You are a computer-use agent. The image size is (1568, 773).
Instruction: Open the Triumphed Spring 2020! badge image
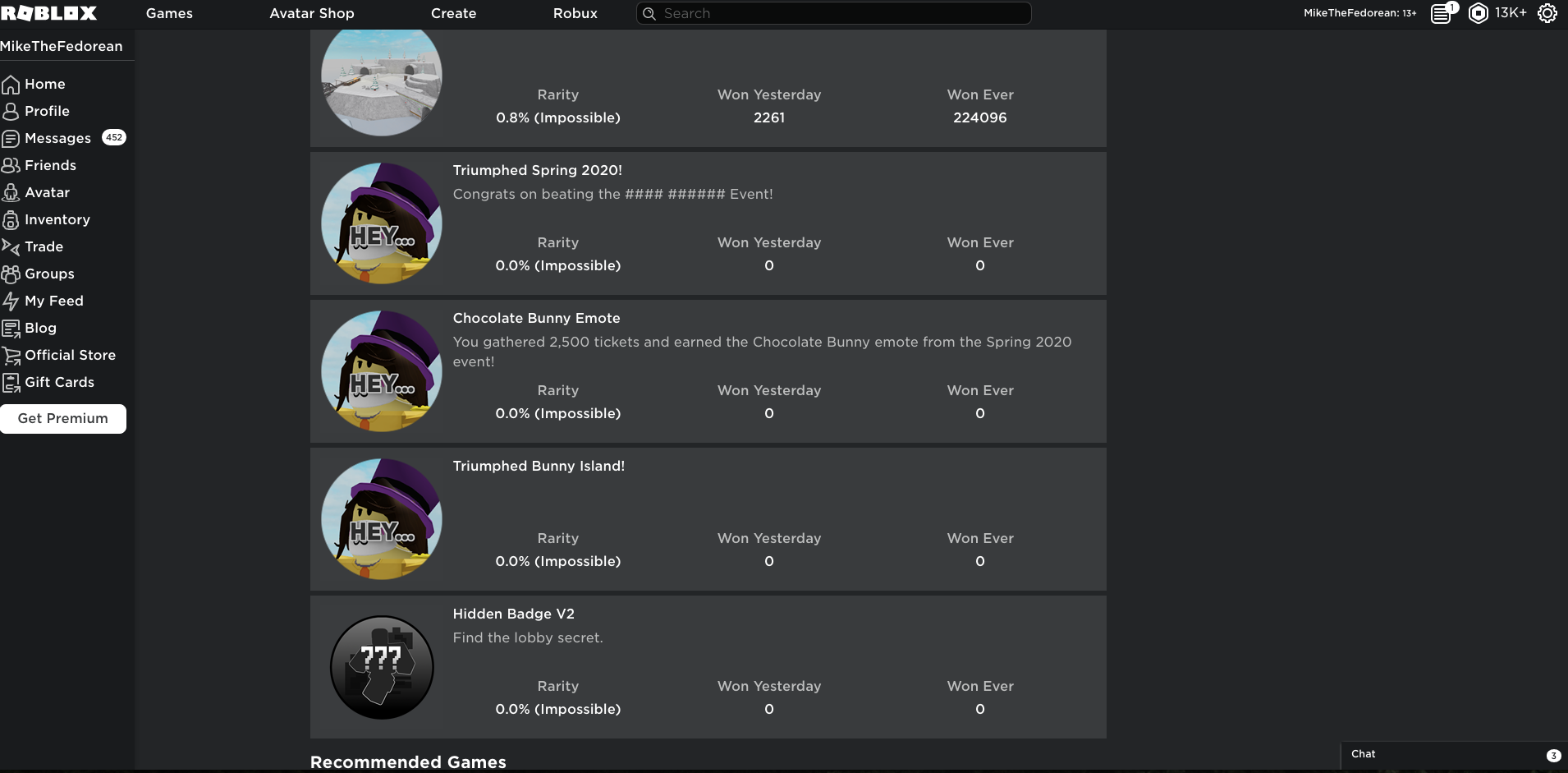(382, 223)
